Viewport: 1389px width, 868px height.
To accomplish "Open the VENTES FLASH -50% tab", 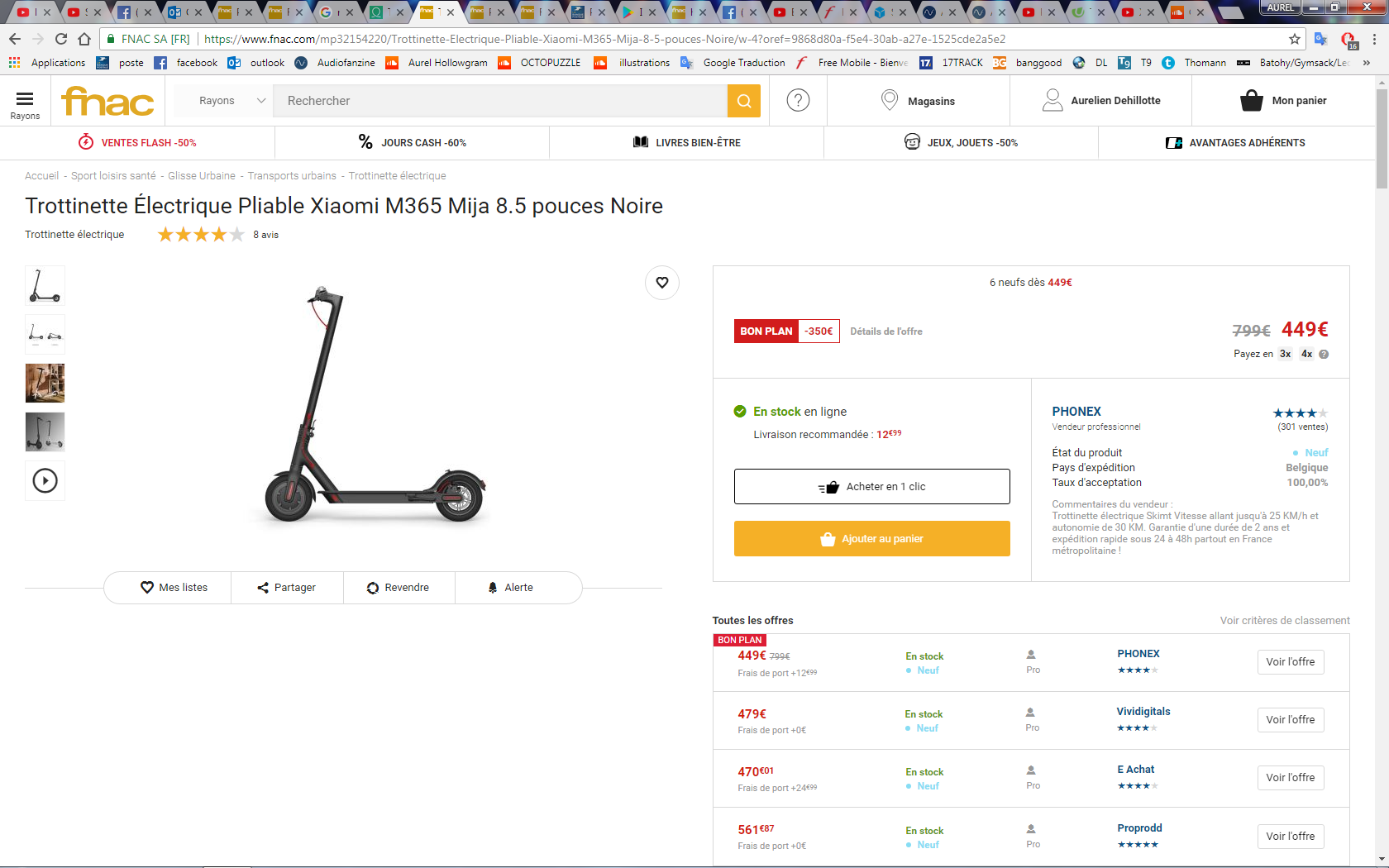I will [x=137, y=143].
